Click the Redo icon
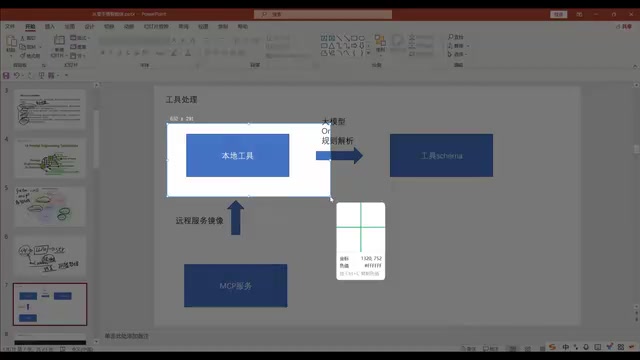This screenshot has width=640, height=360. click(30, 76)
